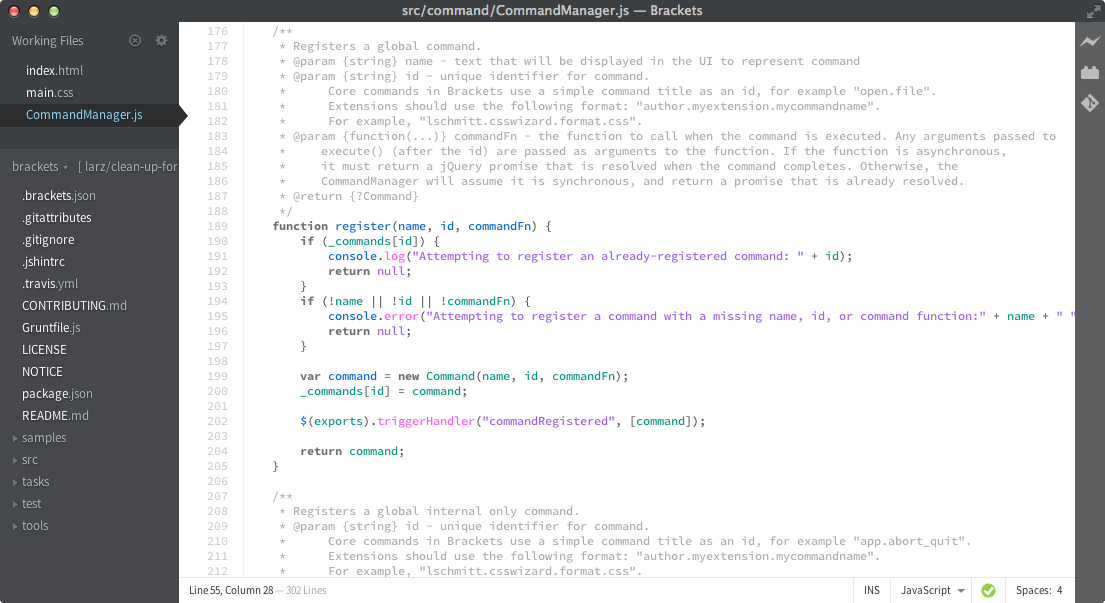Click line number 189 in gutter
1105x603 pixels.
coord(217,226)
